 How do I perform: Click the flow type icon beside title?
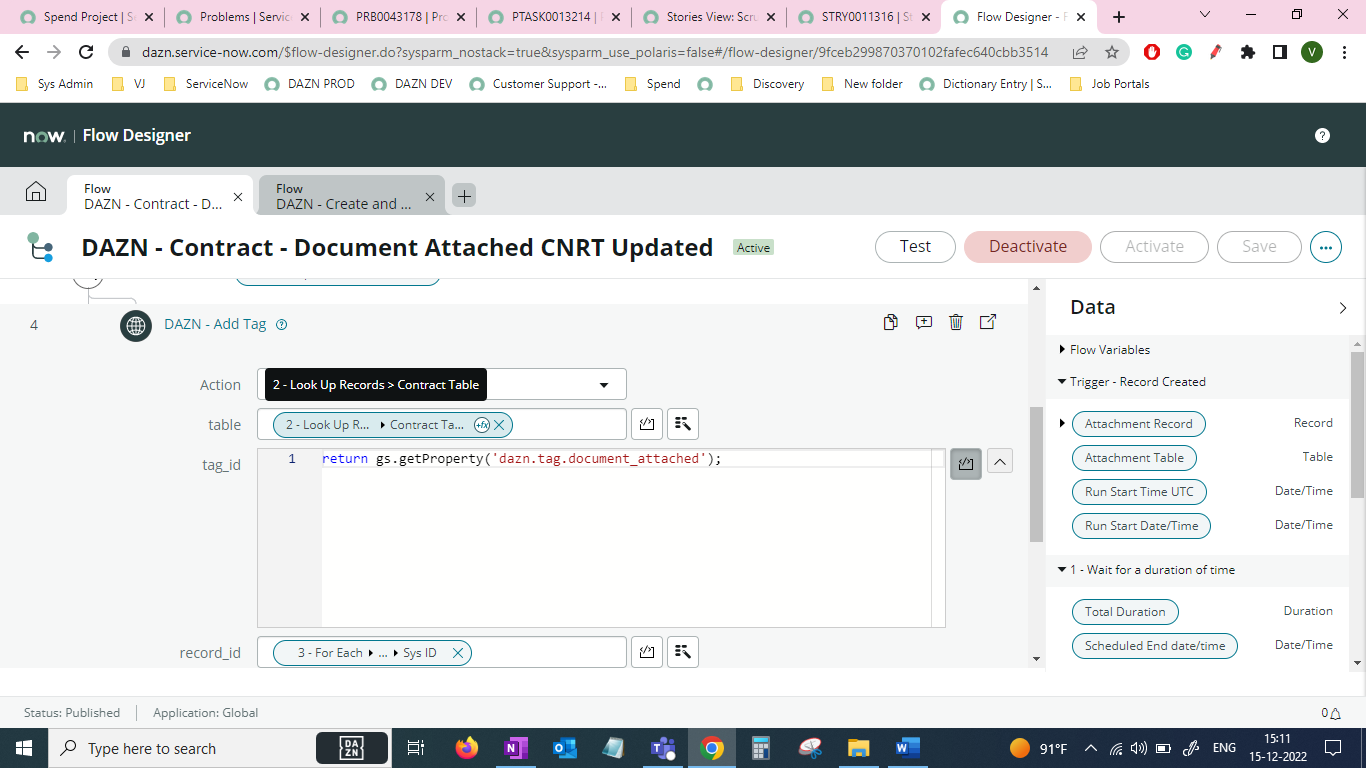pyautogui.click(x=40, y=246)
